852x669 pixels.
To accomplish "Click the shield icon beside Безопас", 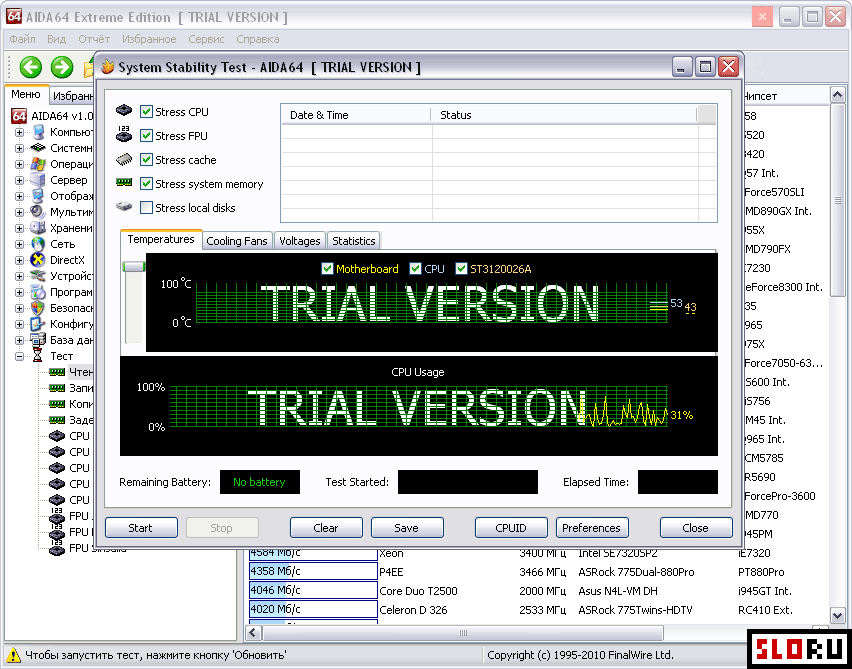I will (38, 308).
